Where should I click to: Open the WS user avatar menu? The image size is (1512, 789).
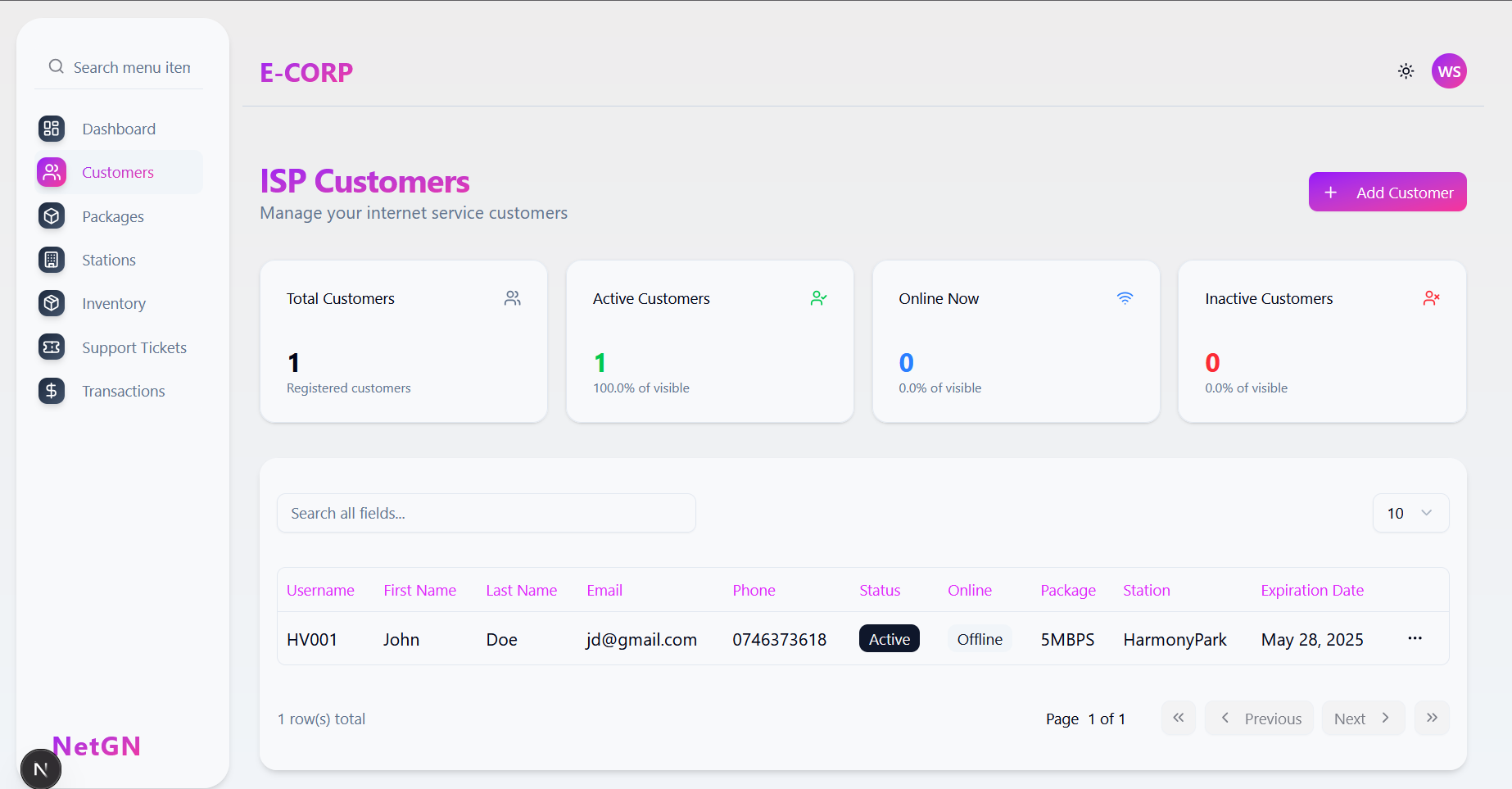(x=1448, y=71)
